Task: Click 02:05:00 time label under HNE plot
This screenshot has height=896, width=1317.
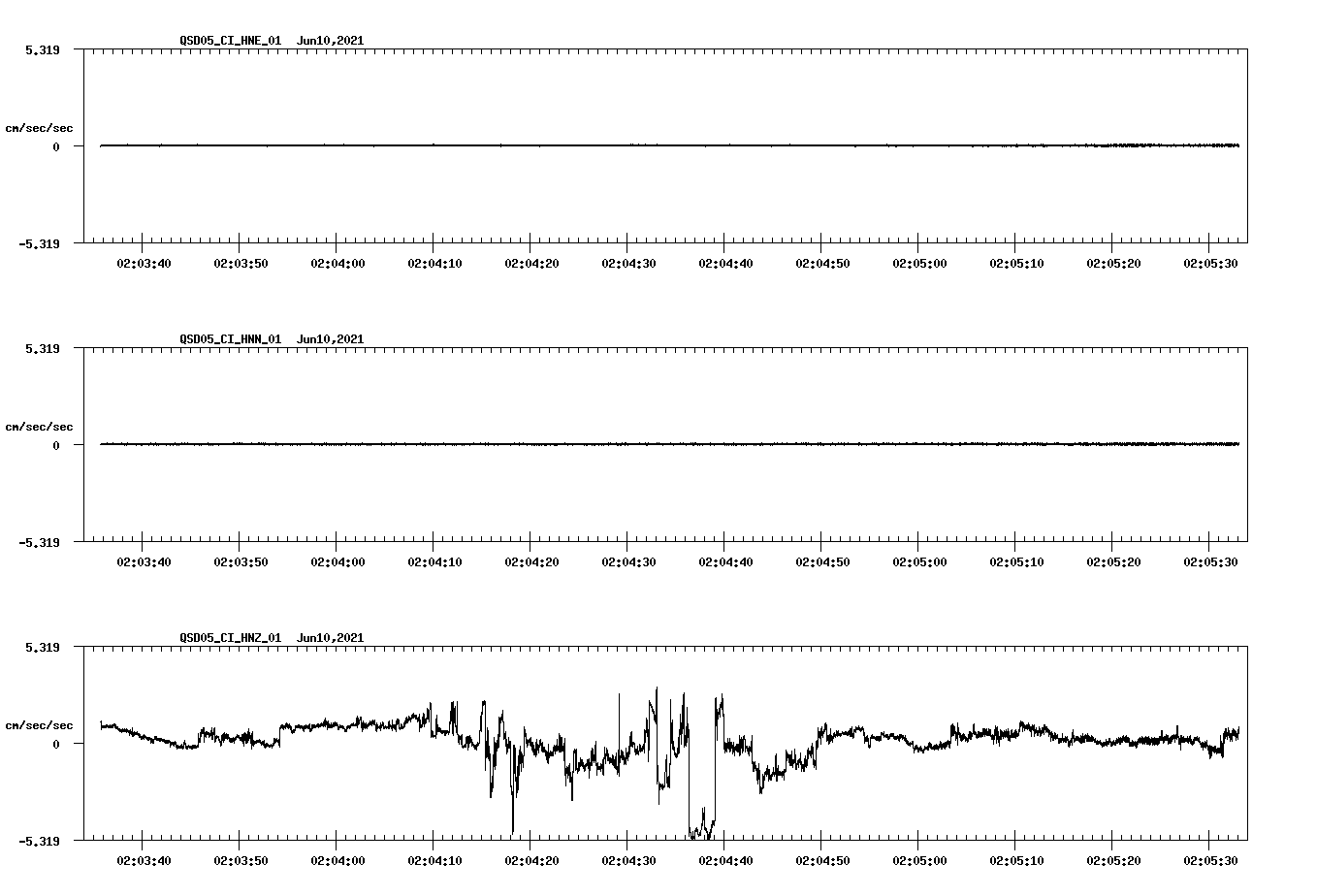Action: tap(919, 264)
